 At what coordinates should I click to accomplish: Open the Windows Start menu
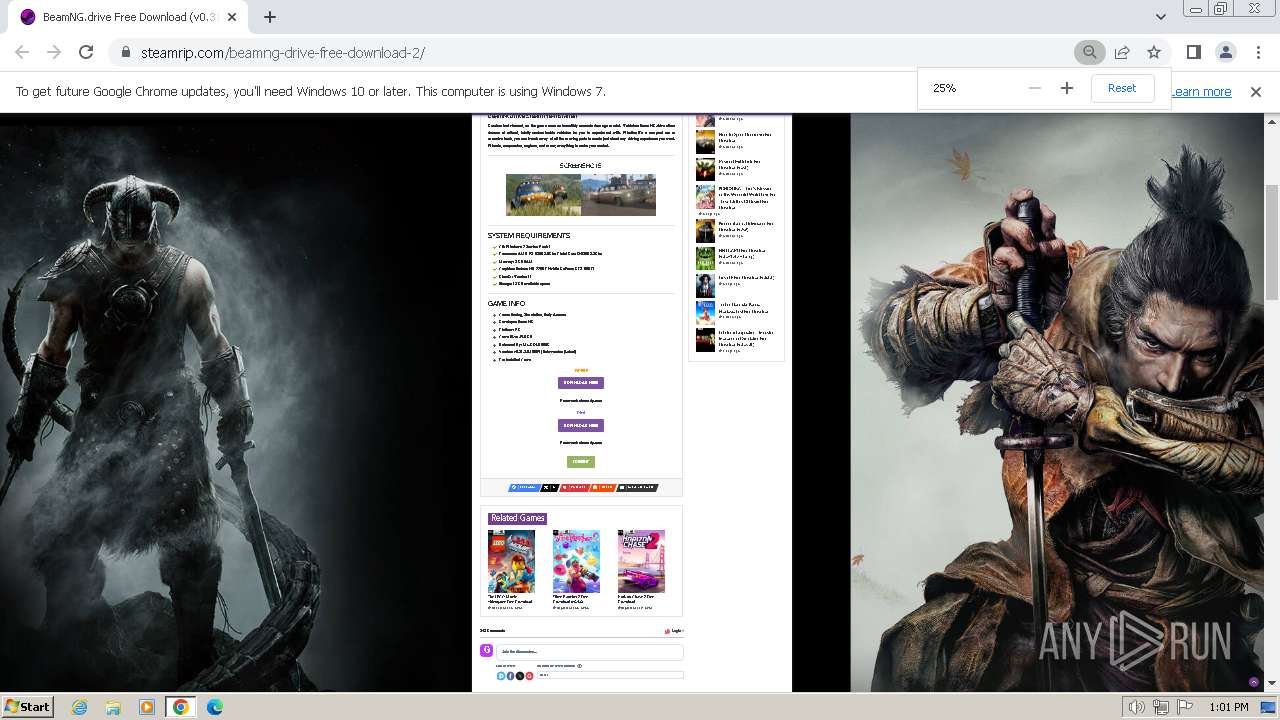(27, 706)
